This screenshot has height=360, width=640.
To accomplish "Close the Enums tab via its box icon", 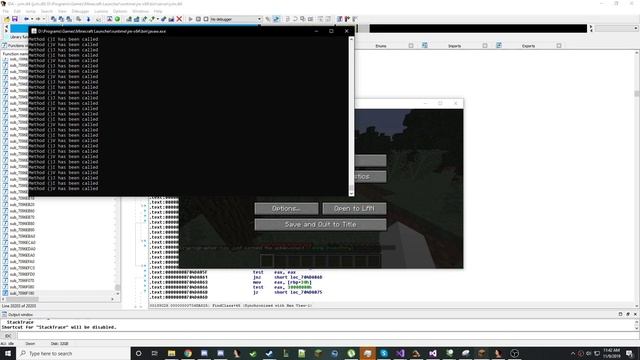I will [411, 46].
